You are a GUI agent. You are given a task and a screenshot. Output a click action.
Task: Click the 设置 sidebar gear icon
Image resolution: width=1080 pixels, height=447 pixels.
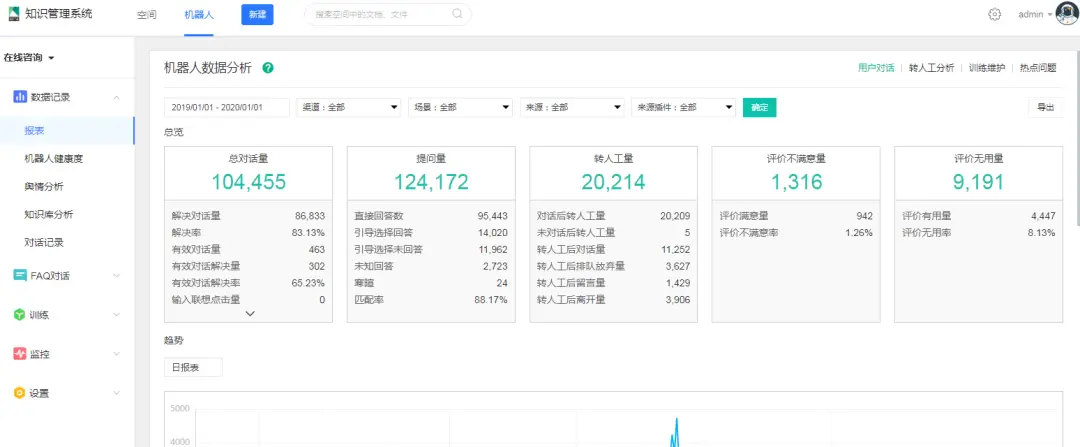19,393
